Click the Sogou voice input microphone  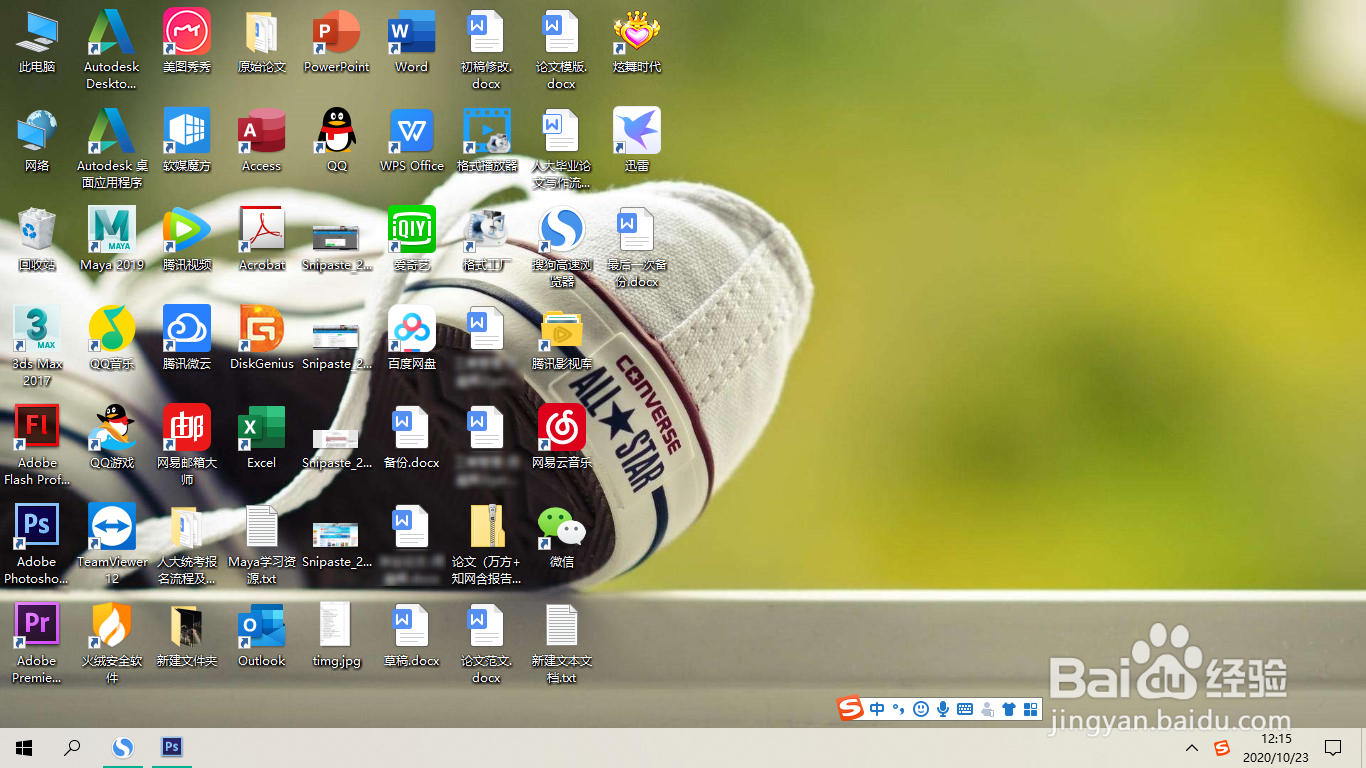coord(942,709)
